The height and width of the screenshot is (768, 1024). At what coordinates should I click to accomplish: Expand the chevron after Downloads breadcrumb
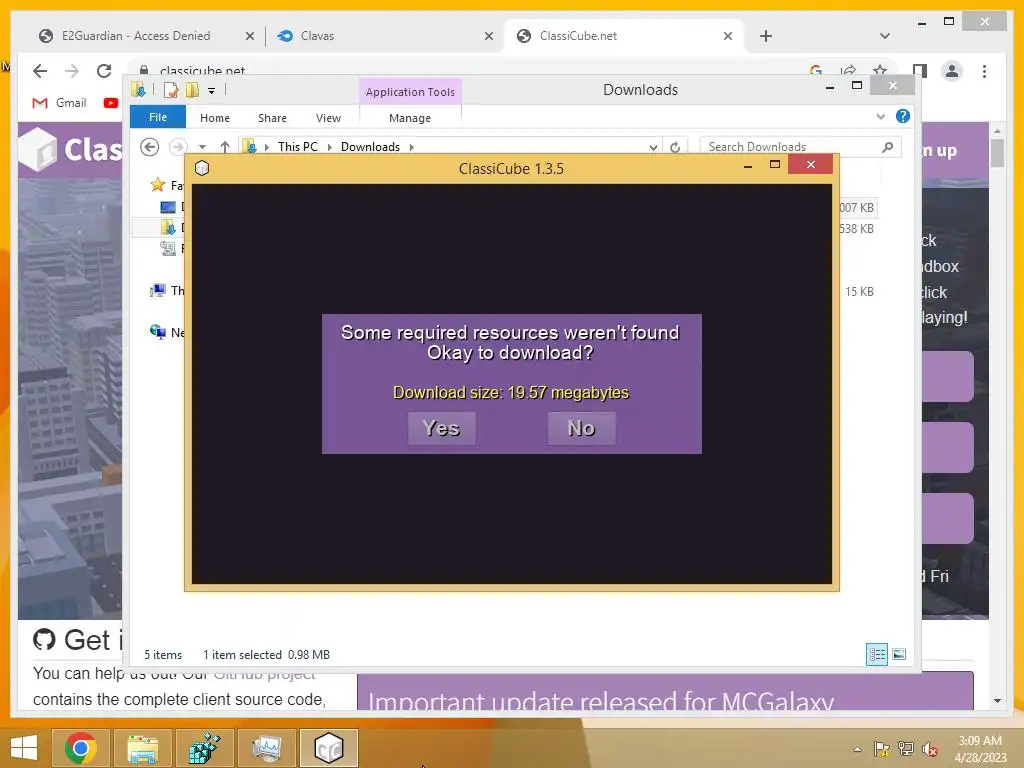coord(411,147)
